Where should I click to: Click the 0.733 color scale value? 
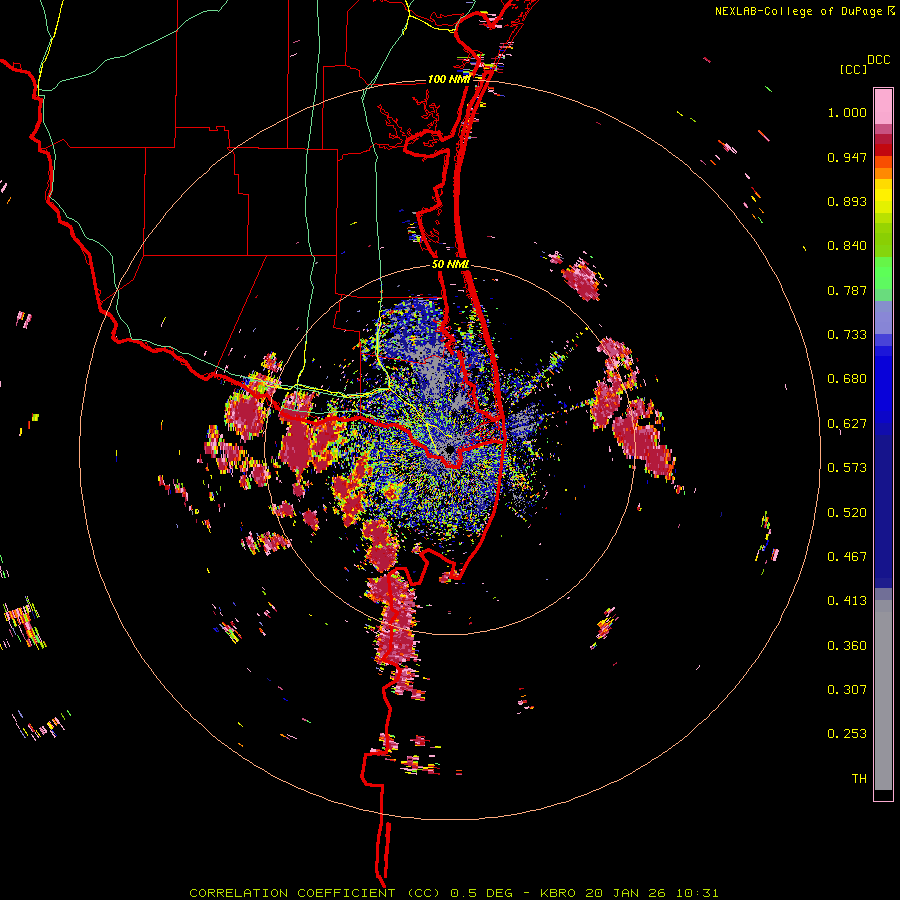(847, 335)
